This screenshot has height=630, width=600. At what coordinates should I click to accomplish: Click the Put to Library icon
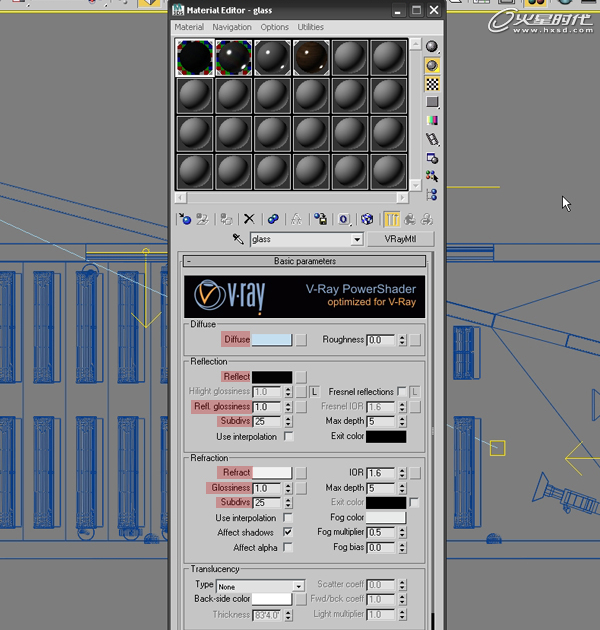[320, 219]
